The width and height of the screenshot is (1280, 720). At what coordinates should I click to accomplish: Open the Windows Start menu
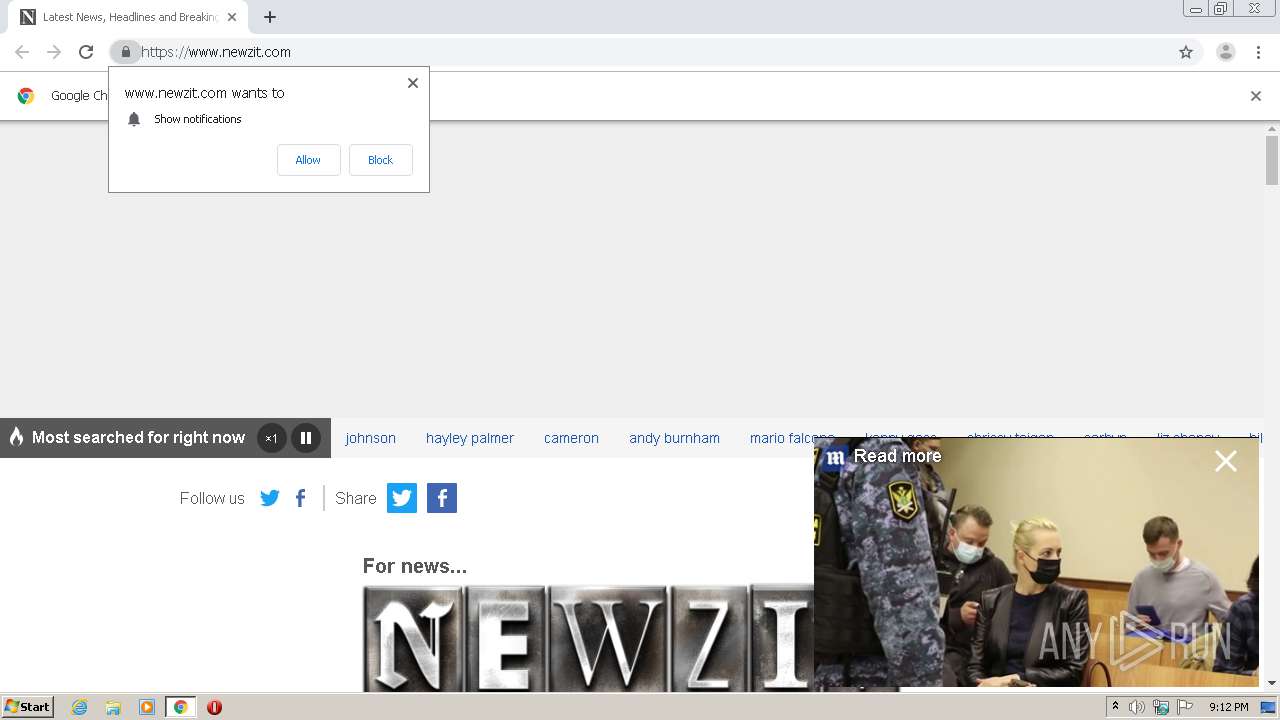[x=28, y=707]
